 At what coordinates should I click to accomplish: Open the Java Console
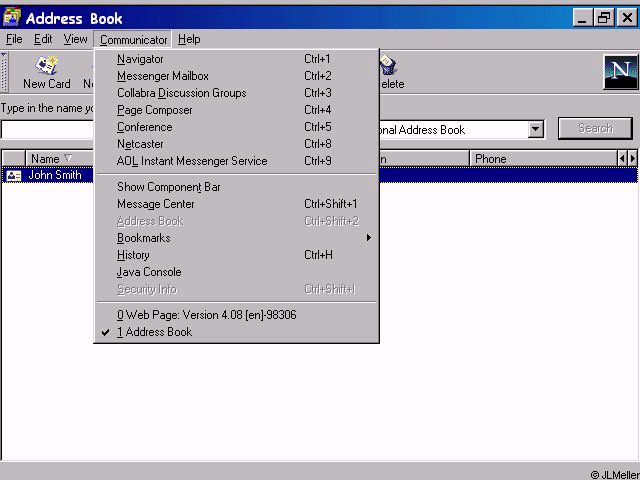coord(236,272)
